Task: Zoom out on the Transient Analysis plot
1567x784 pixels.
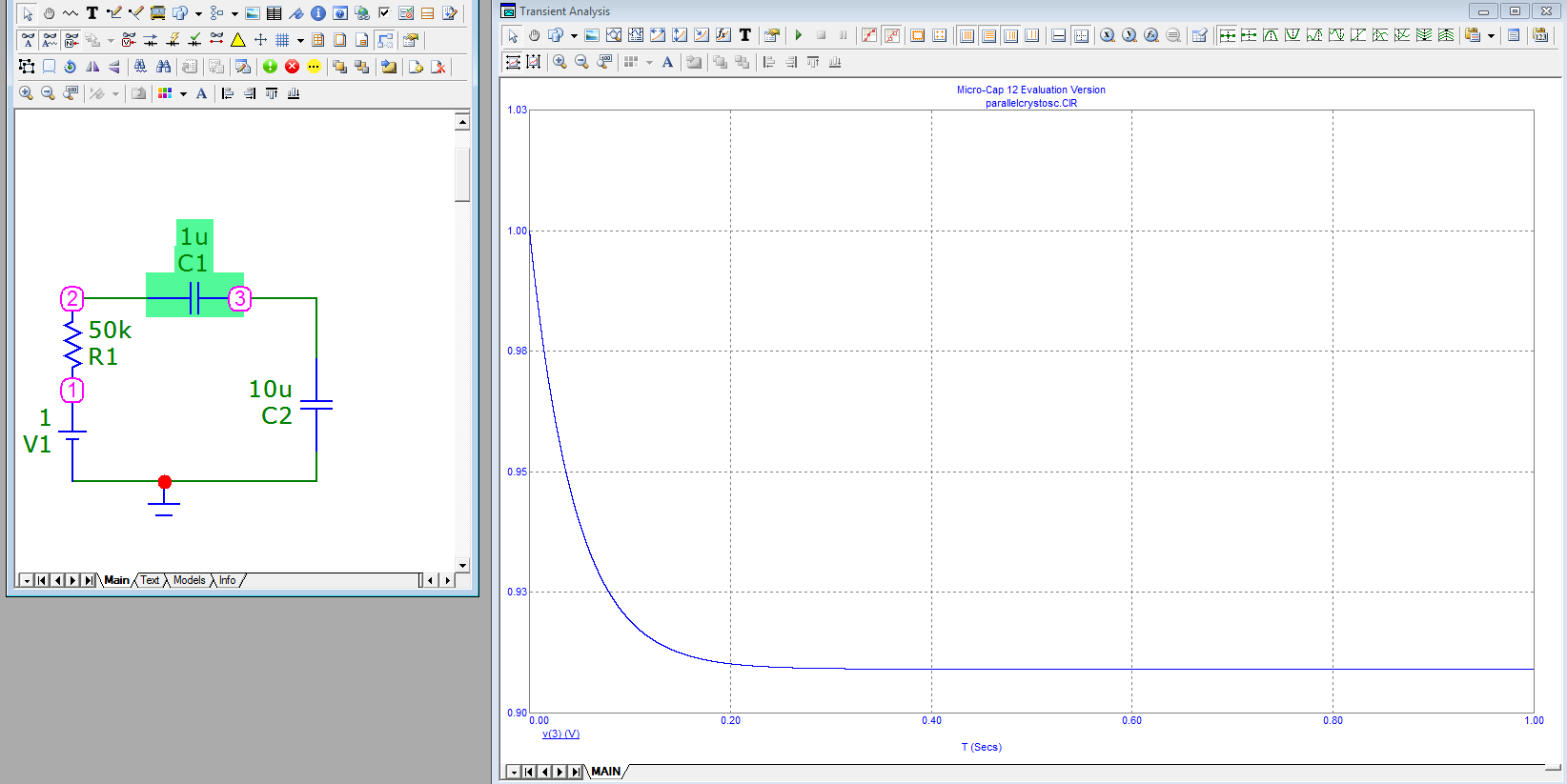Action: point(581,62)
